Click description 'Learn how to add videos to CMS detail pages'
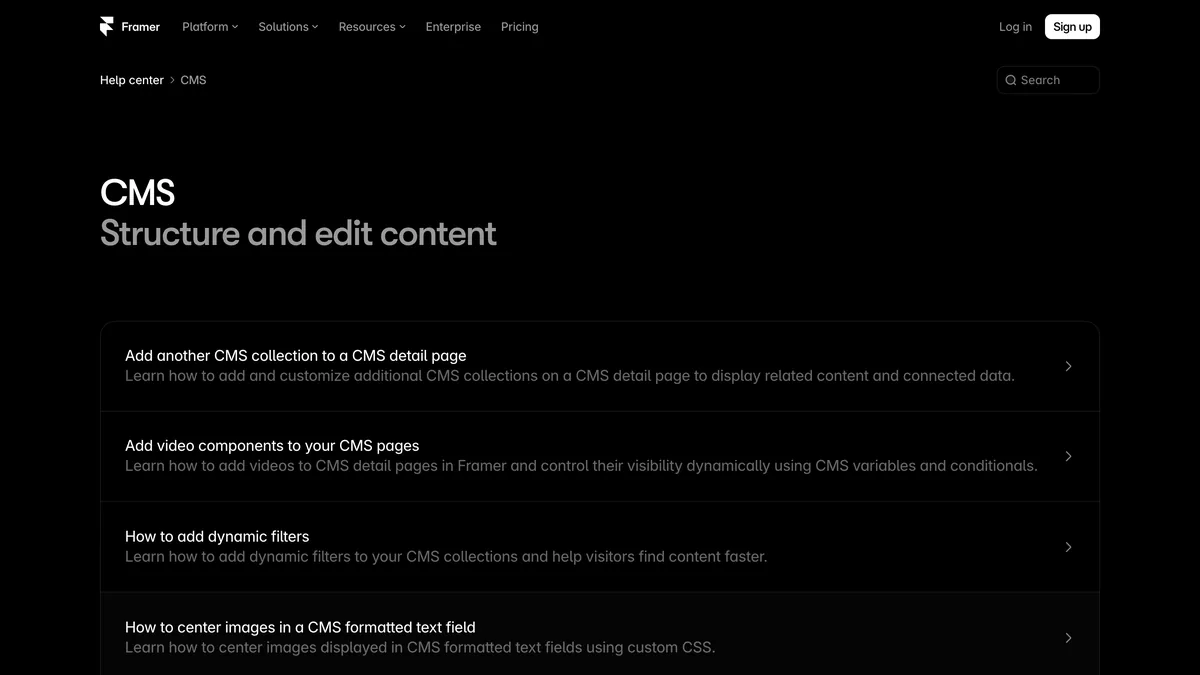 (x=581, y=466)
